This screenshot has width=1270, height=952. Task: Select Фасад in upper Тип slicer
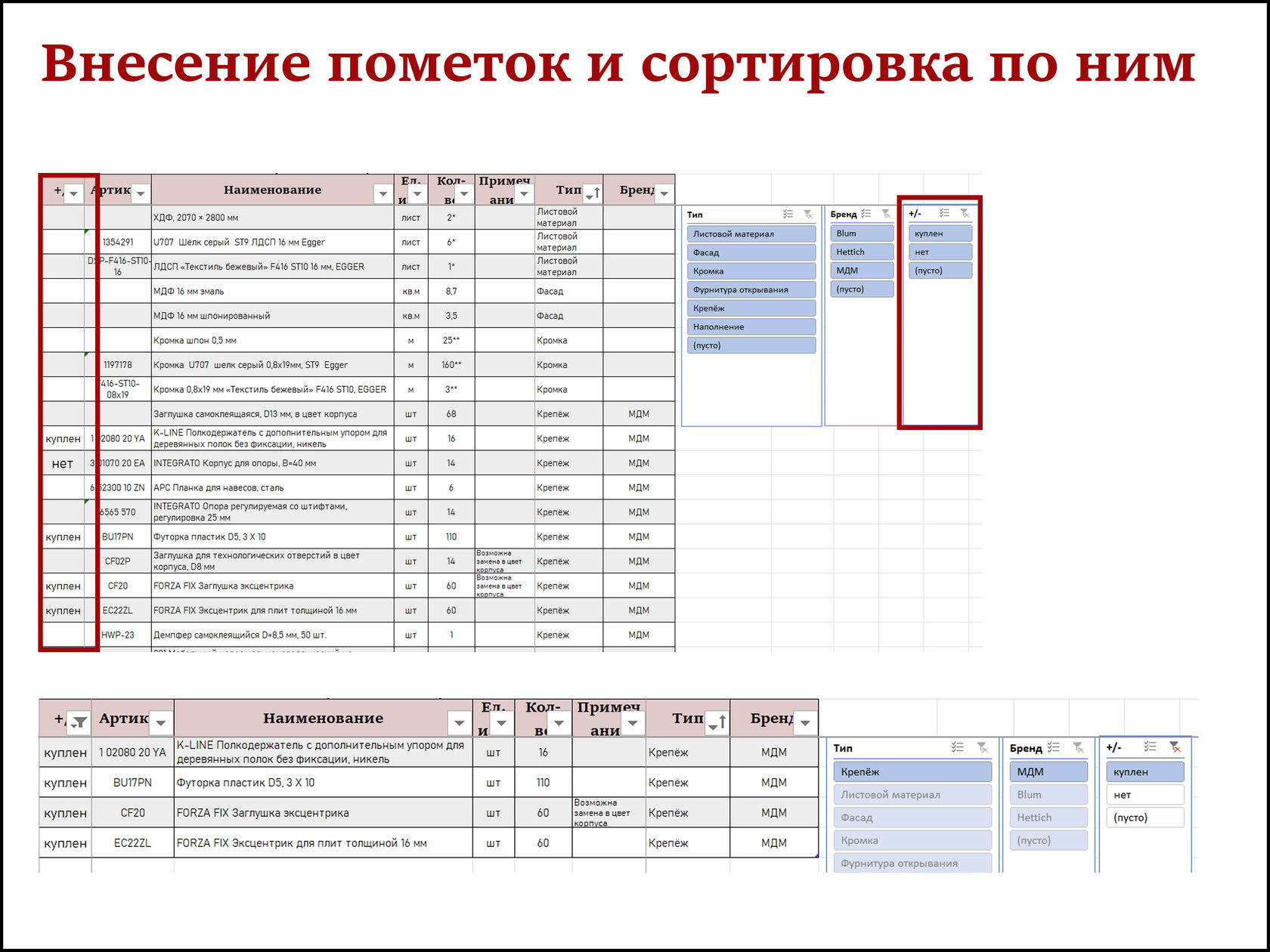pos(751,252)
